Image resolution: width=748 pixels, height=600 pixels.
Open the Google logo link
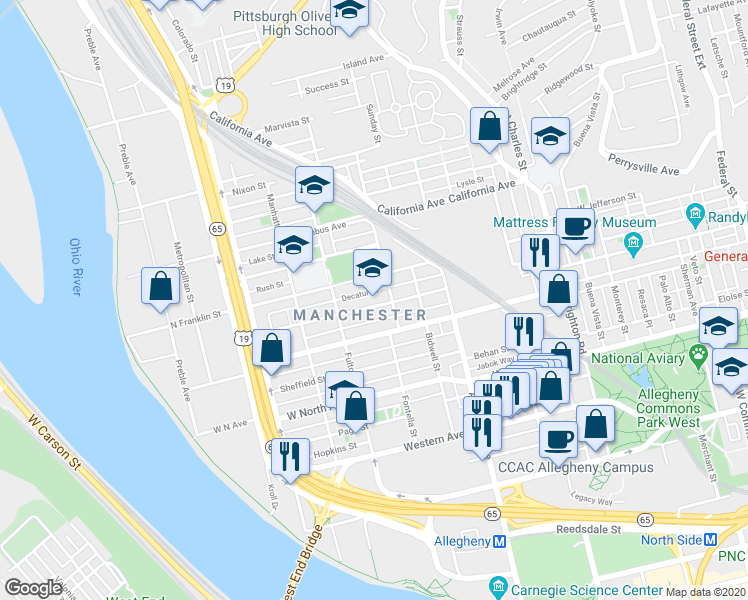(x=33, y=589)
